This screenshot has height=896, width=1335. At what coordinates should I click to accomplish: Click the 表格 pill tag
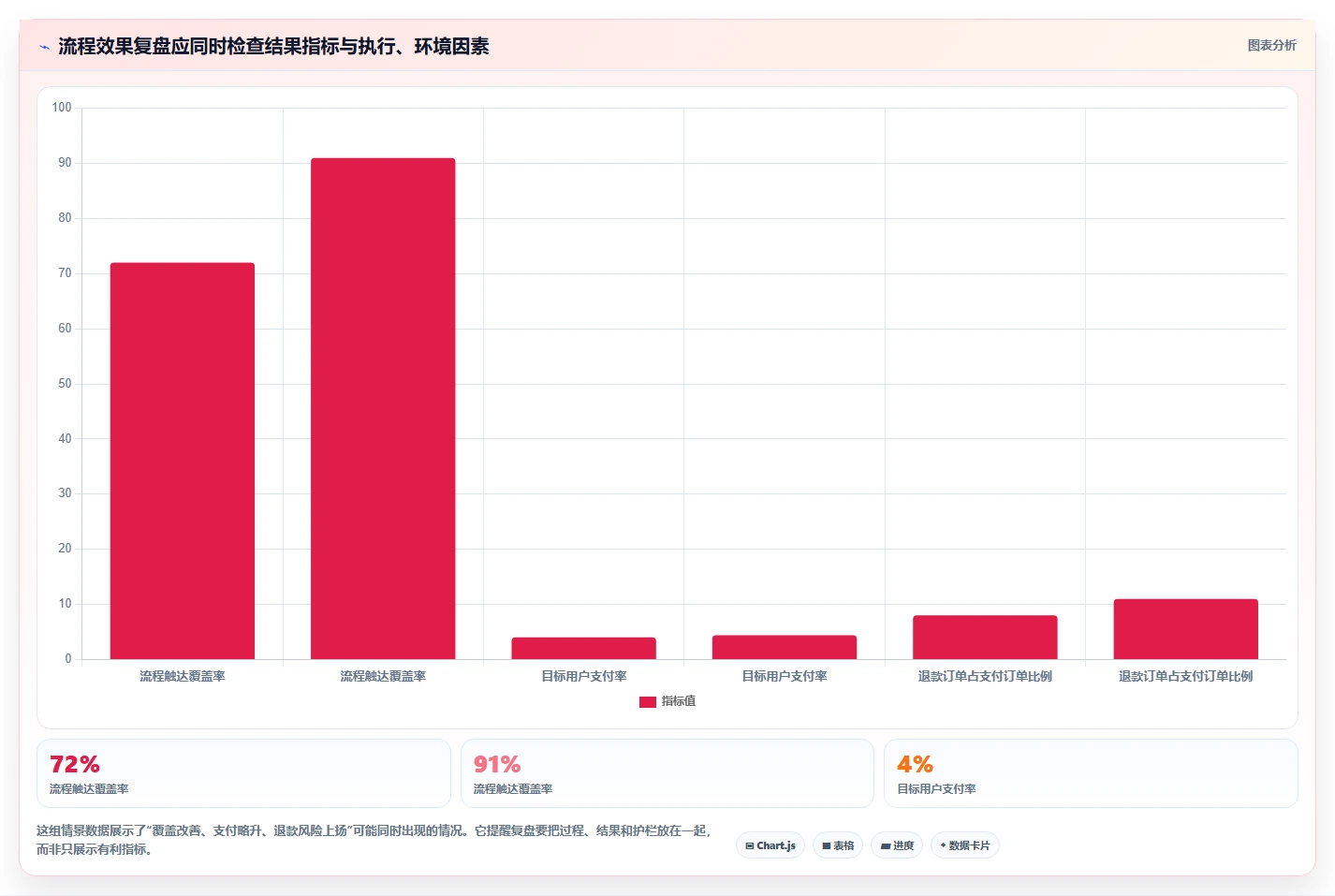838,845
